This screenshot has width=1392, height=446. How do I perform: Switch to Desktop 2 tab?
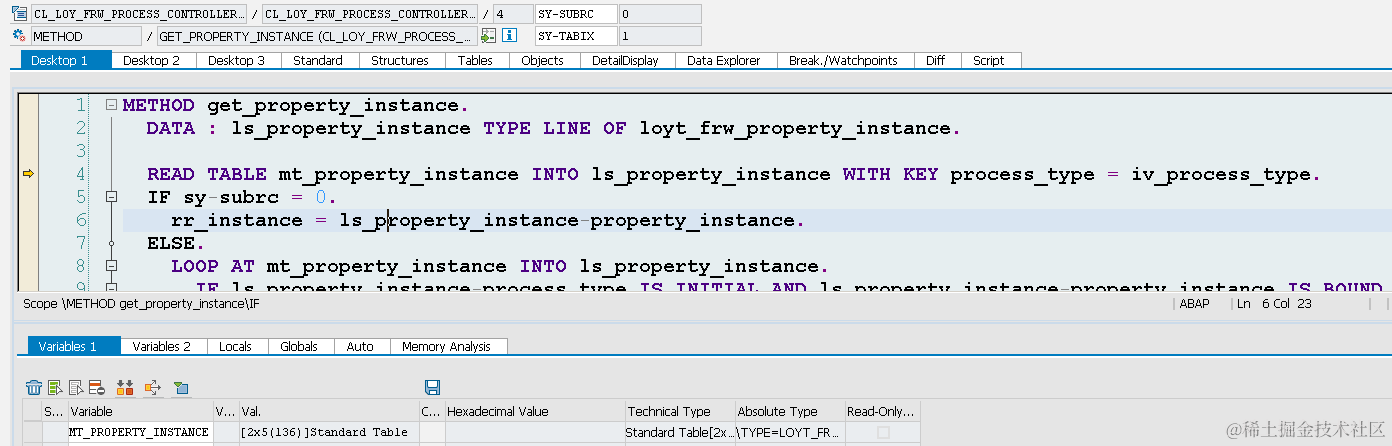(152, 60)
